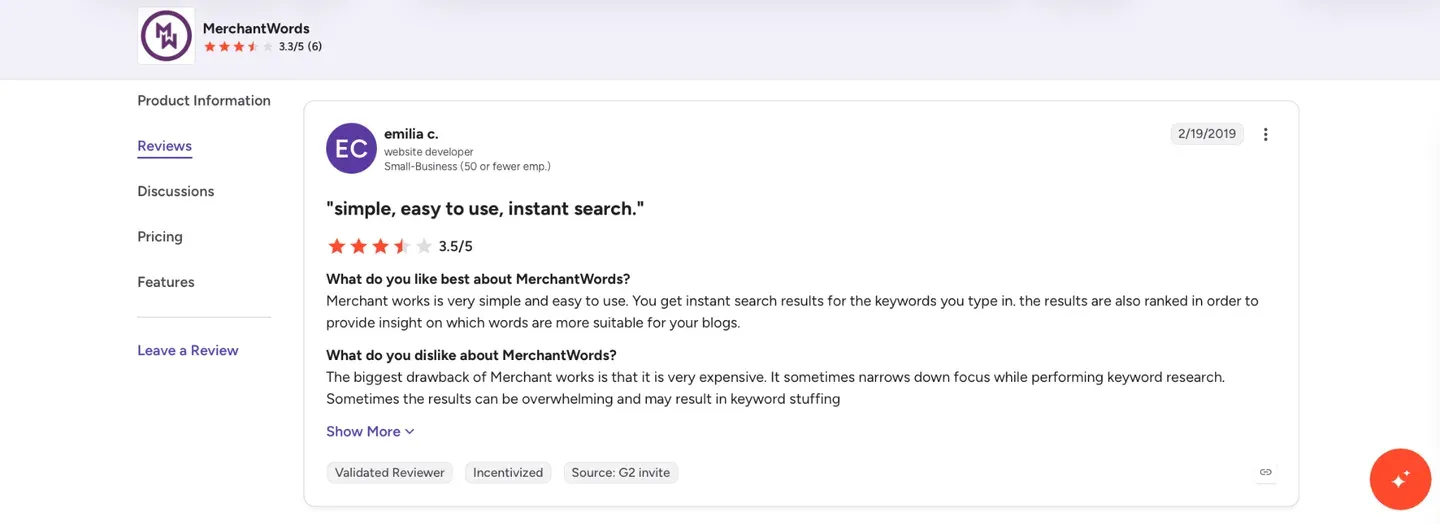Open the three-dot review options menu
Screen dimensions: 1440x524
click(1265, 134)
